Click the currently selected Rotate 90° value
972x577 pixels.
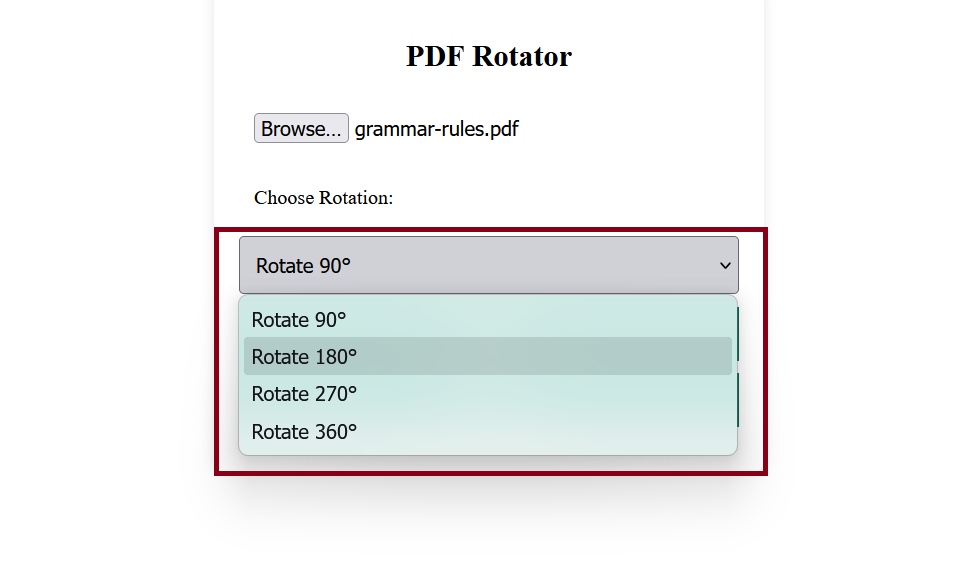point(302,266)
